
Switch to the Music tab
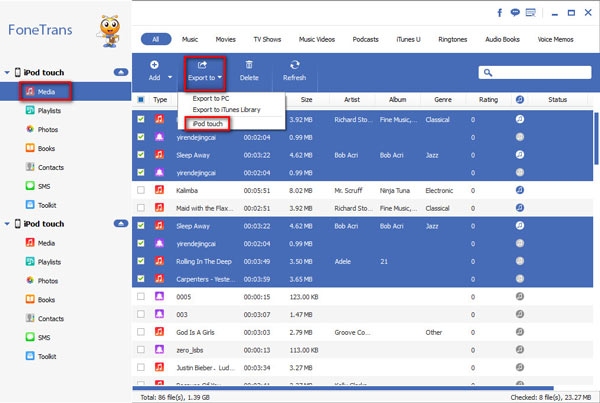coord(190,39)
